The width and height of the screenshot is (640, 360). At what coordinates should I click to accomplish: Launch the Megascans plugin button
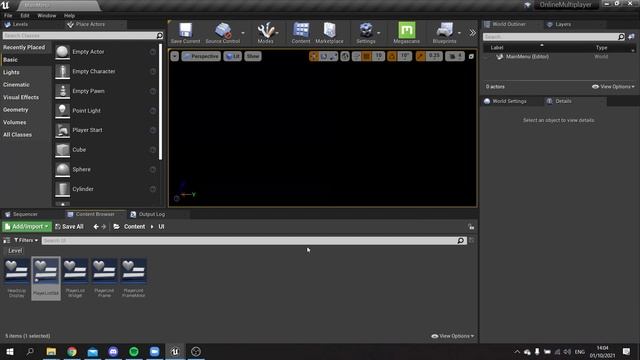pos(406,33)
